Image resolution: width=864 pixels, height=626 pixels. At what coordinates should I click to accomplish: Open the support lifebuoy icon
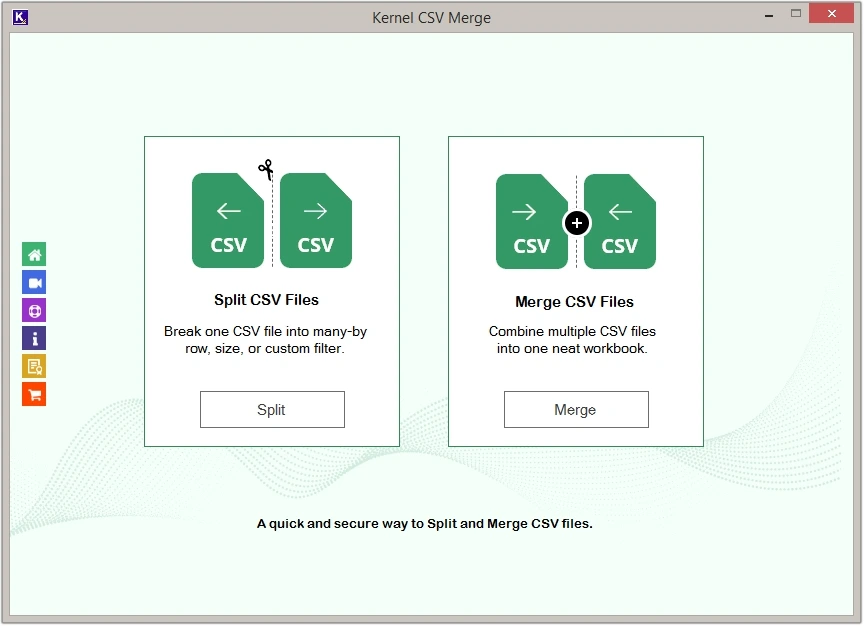tap(34, 311)
